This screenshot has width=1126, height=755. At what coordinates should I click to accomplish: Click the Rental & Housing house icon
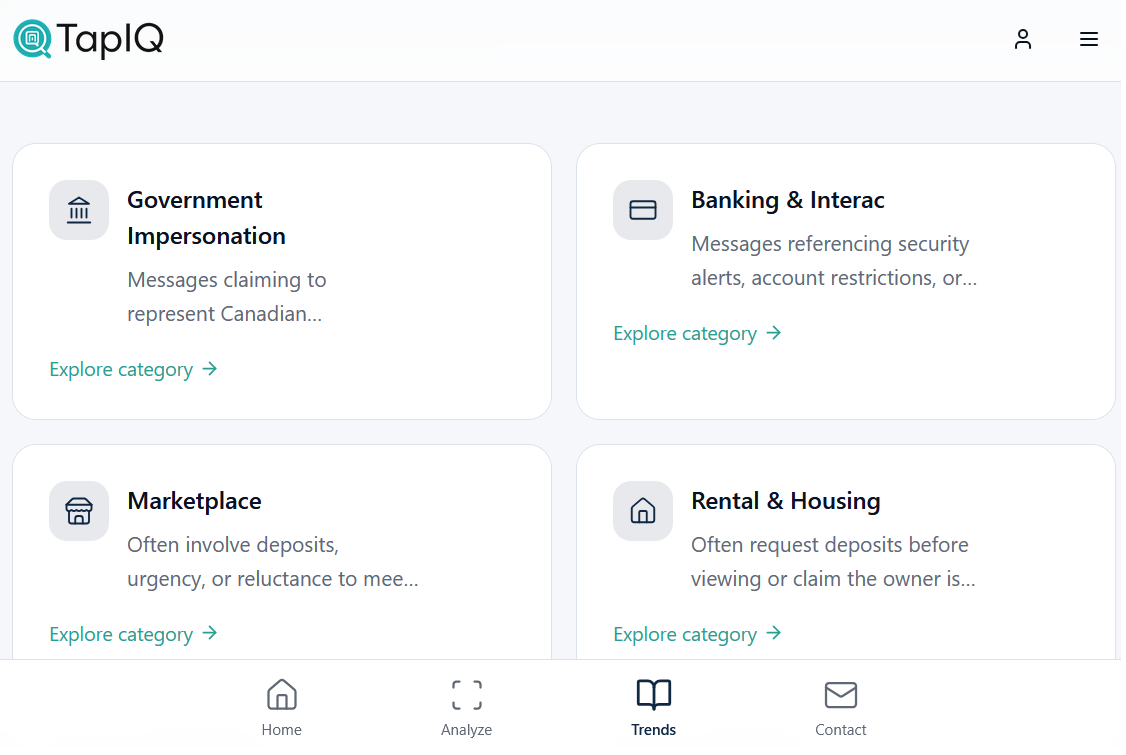click(643, 511)
